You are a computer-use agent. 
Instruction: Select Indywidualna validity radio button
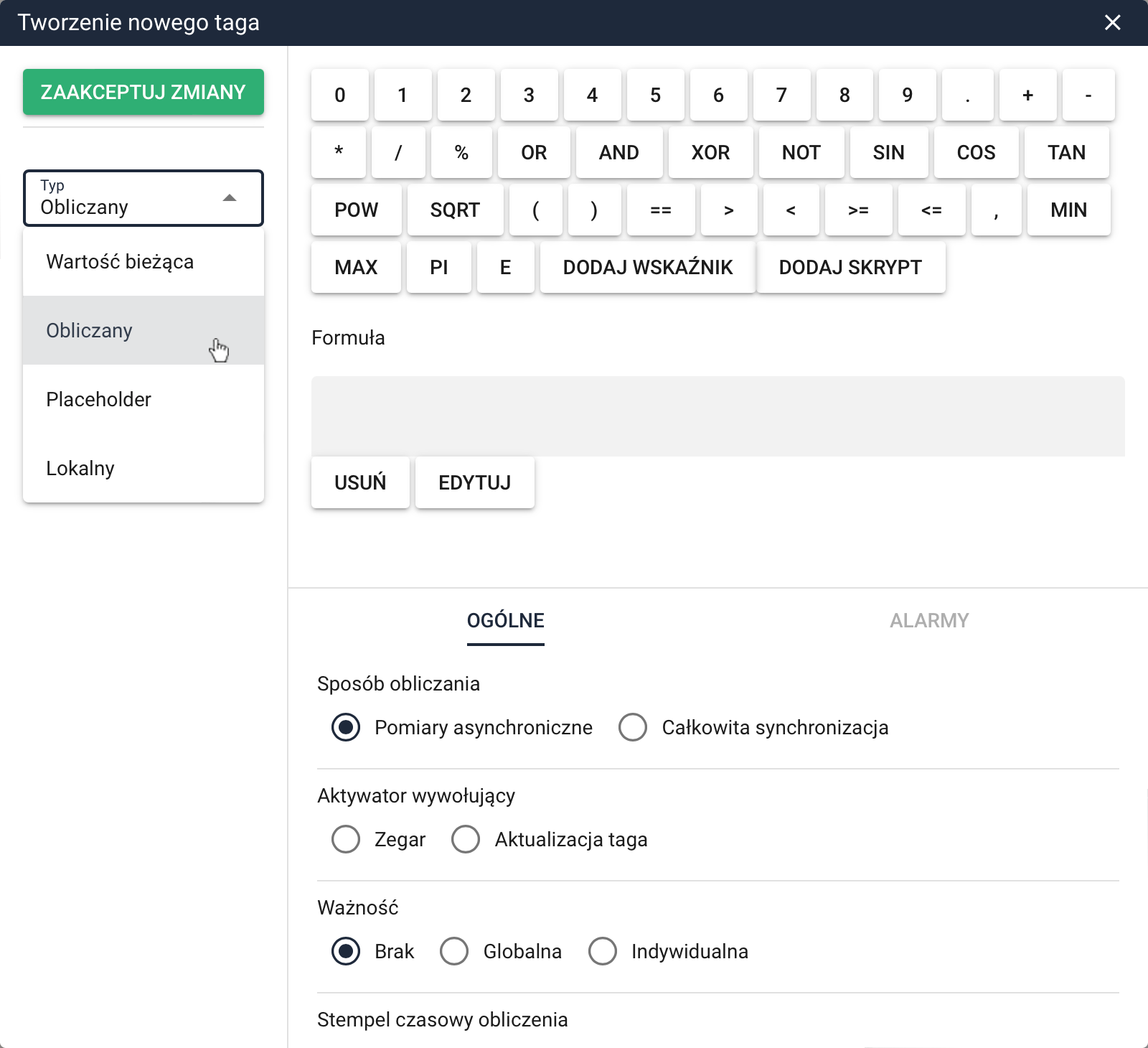(x=603, y=951)
